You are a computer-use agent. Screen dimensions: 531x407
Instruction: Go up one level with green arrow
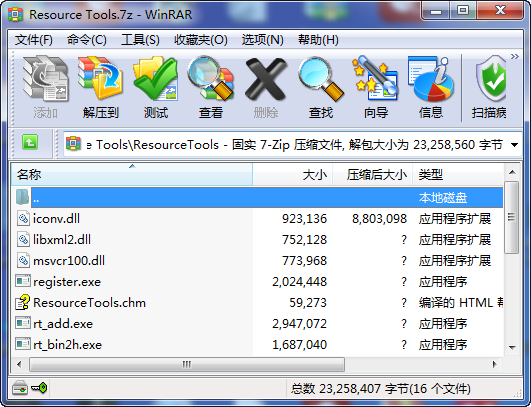pyautogui.click(x=30, y=142)
